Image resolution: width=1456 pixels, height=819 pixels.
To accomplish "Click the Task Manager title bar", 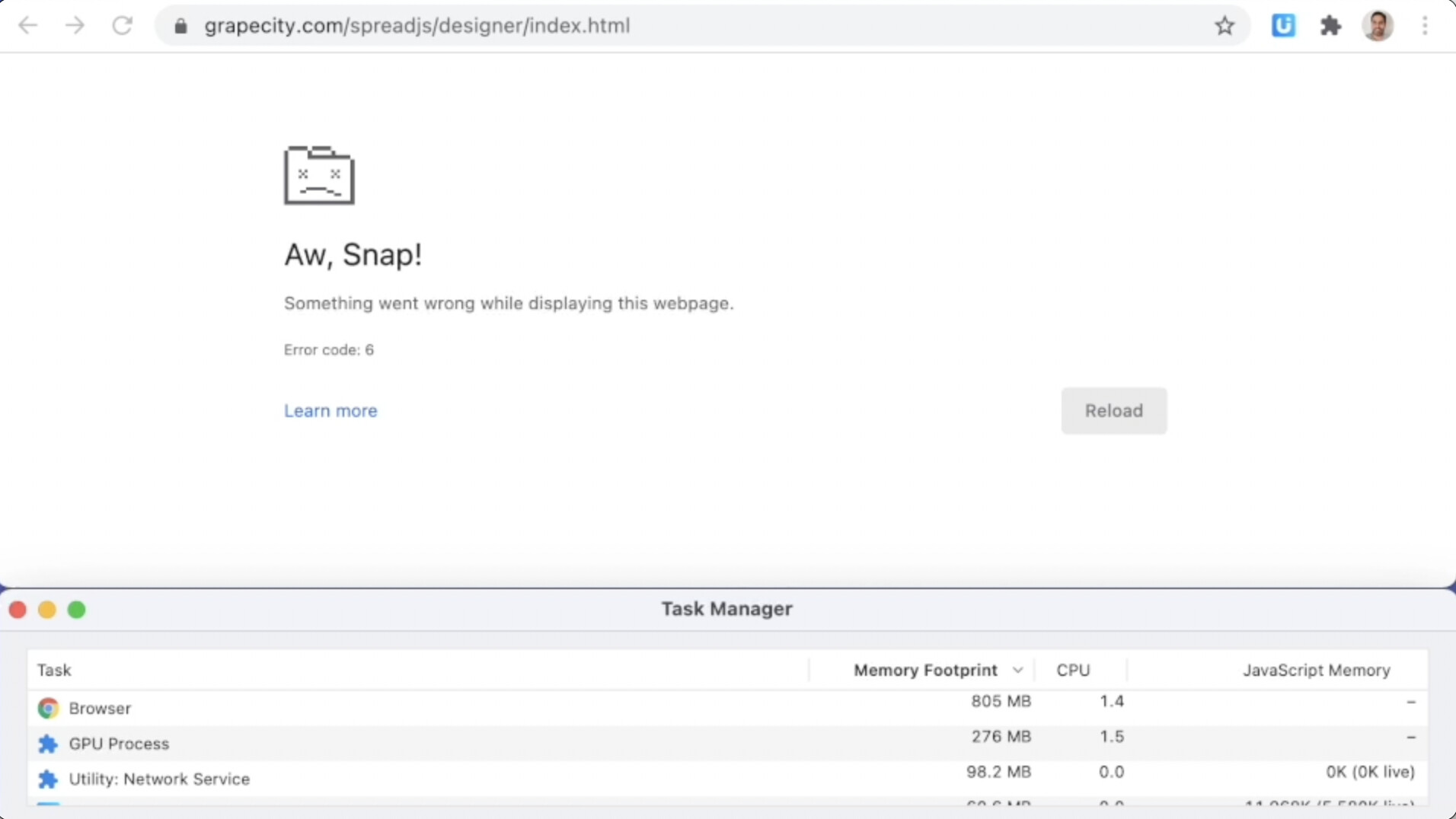I will [x=726, y=608].
